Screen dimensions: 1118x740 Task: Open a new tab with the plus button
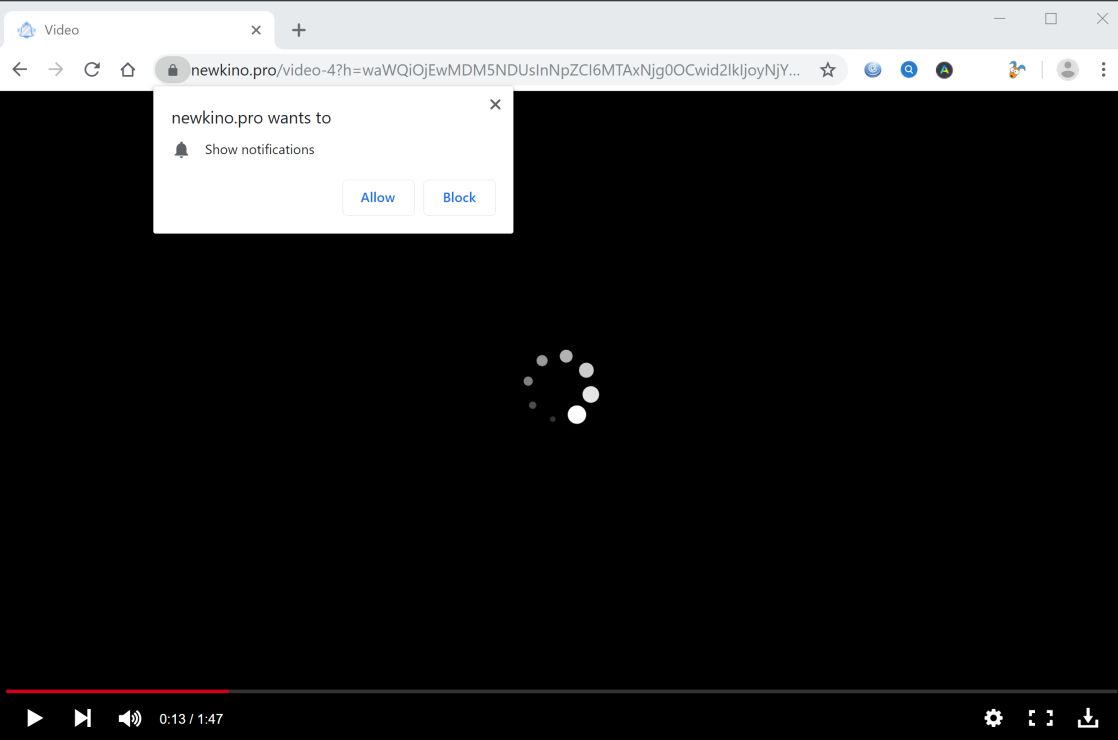coord(299,30)
